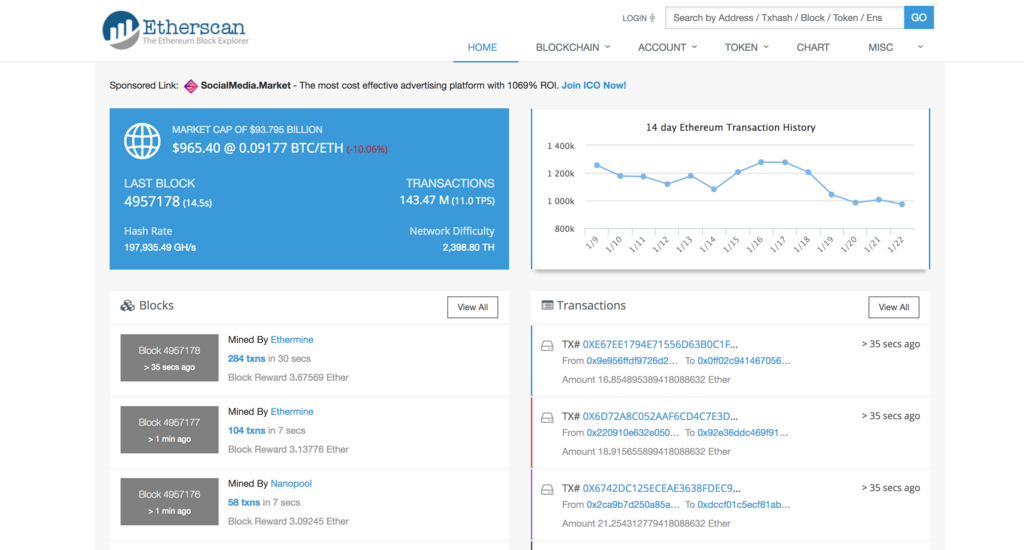
Task: Open the 58 txns link
Action: (x=244, y=502)
